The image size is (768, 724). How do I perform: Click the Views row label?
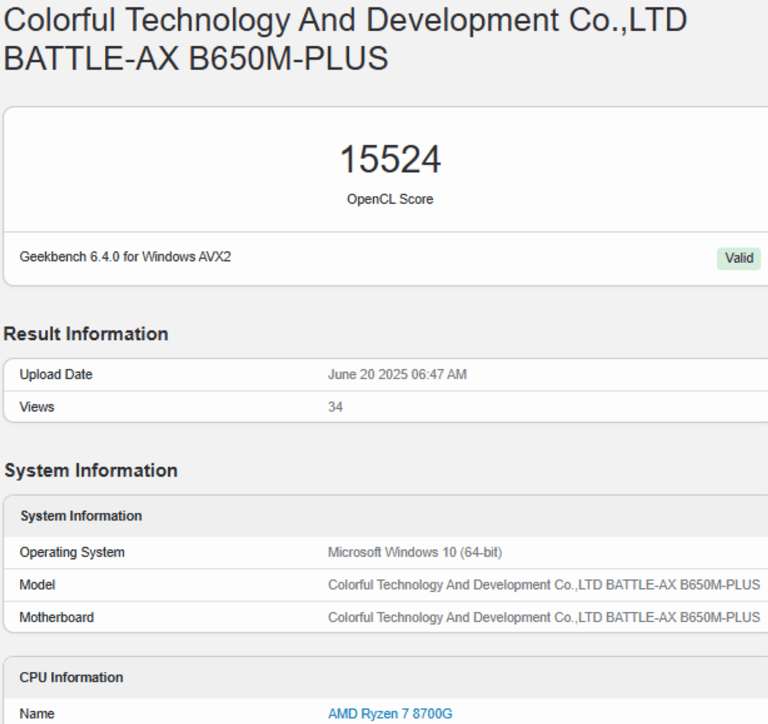(37, 407)
